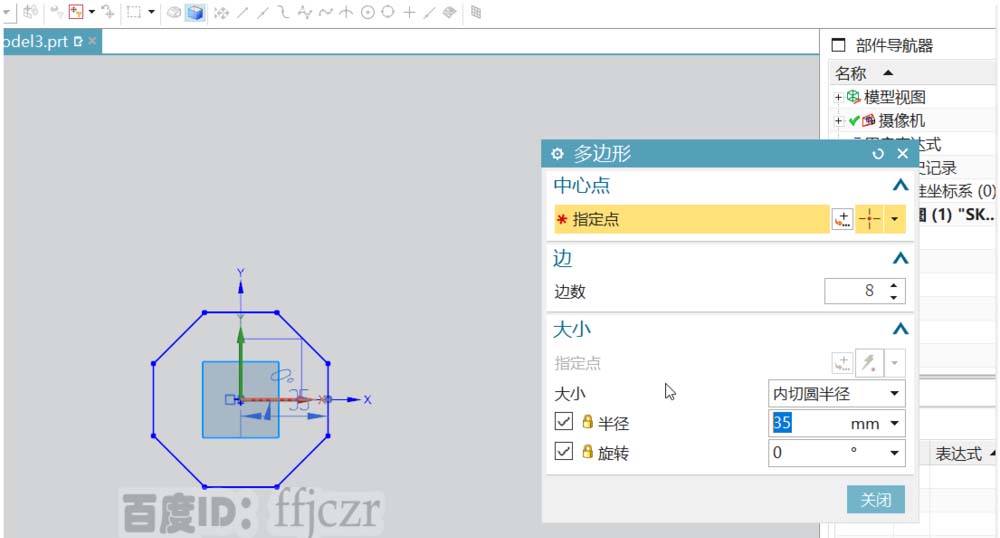Toggle the line end point snap icon
The height and width of the screenshot is (538, 1000).
click(242, 12)
